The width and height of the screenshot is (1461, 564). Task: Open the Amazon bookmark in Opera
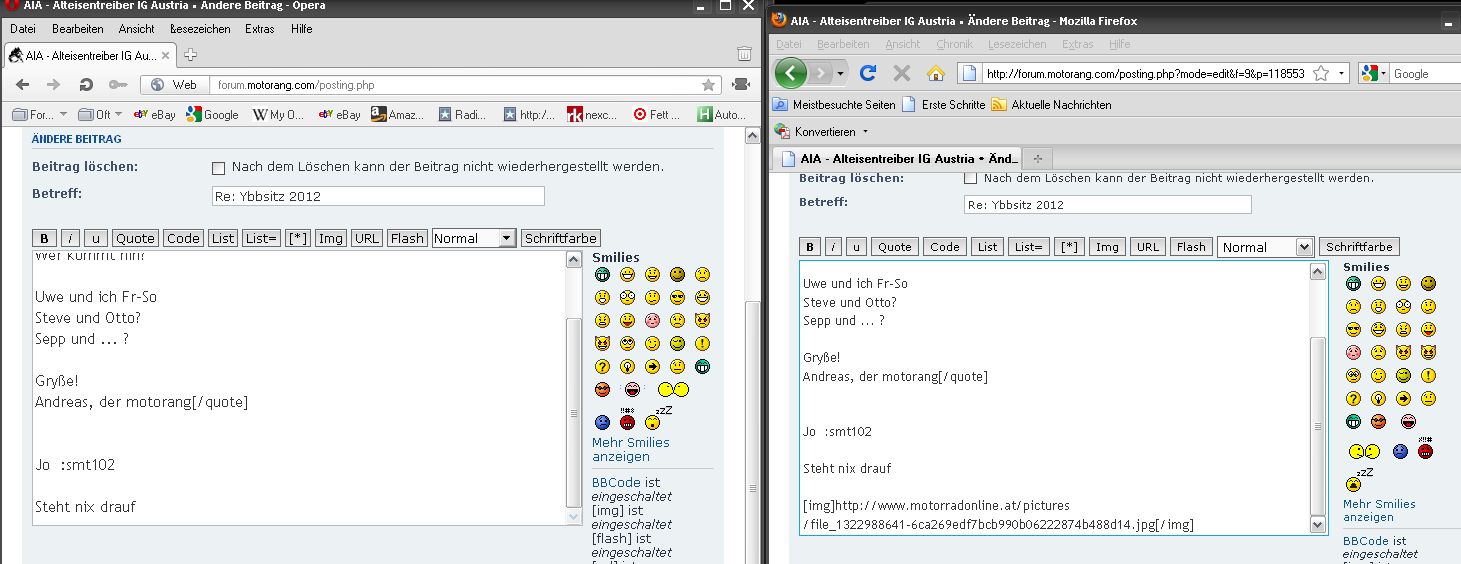(x=397, y=114)
